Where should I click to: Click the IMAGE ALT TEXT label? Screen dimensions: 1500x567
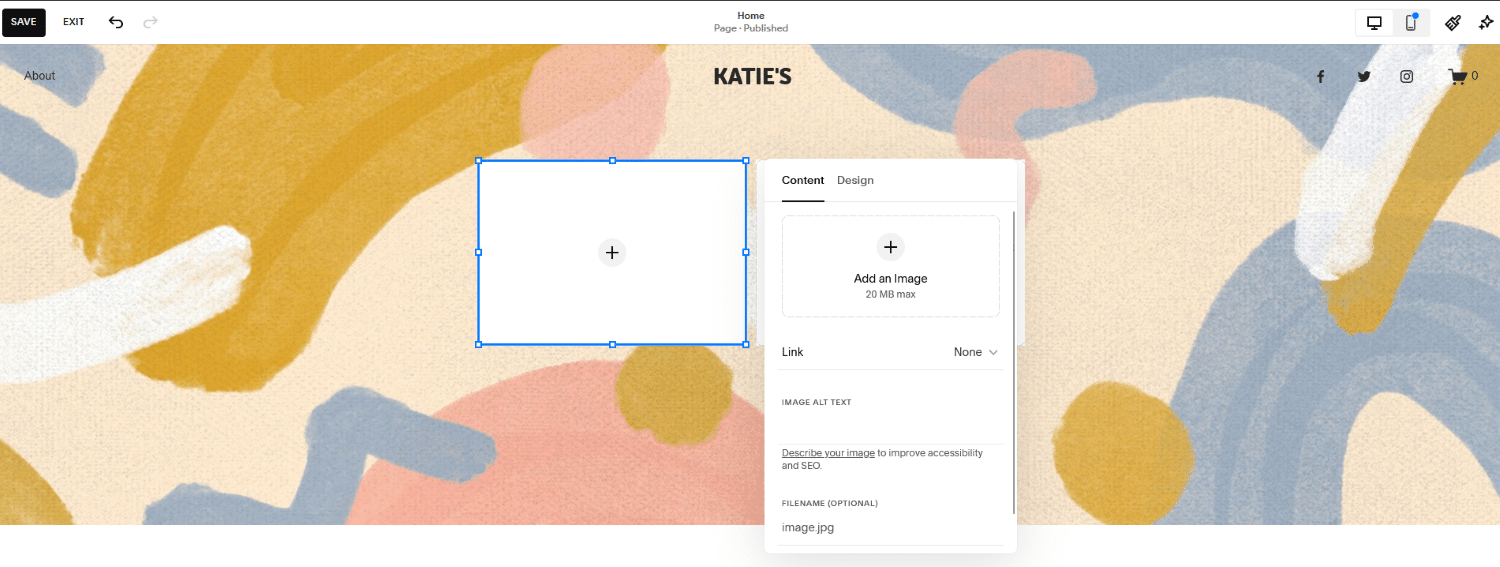pyautogui.click(x=817, y=402)
